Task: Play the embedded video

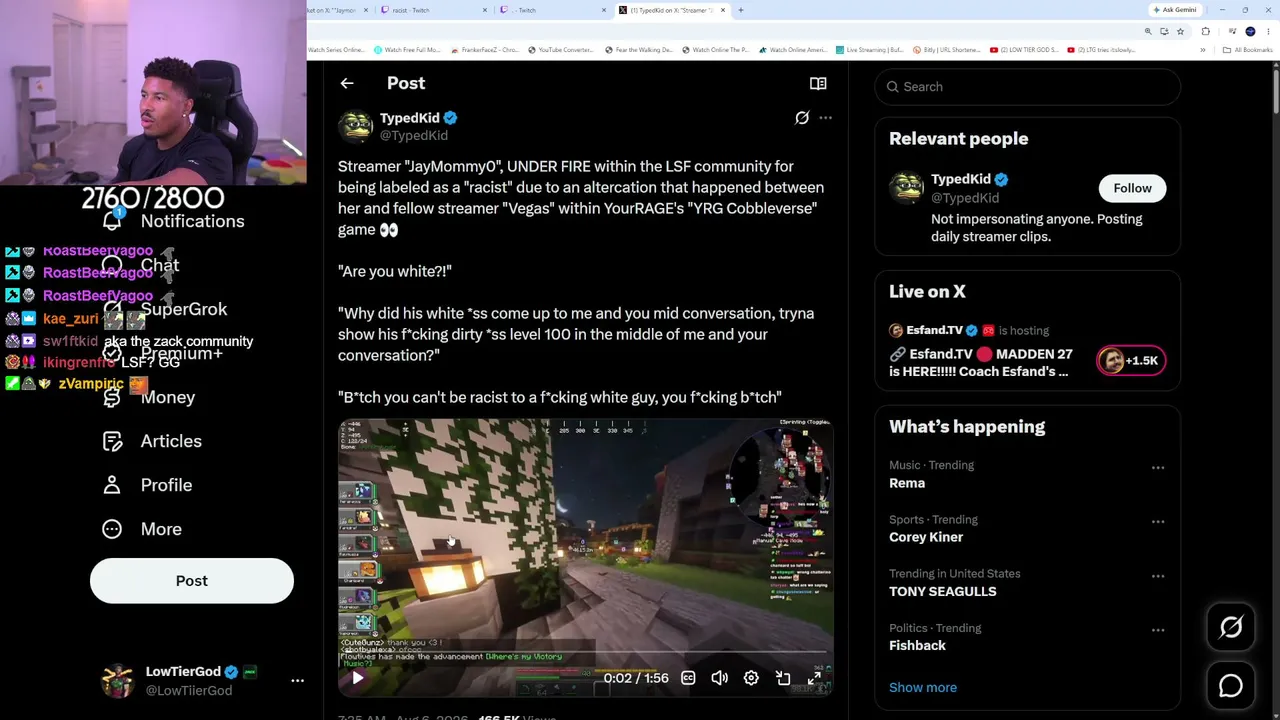Action: pyautogui.click(x=357, y=678)
